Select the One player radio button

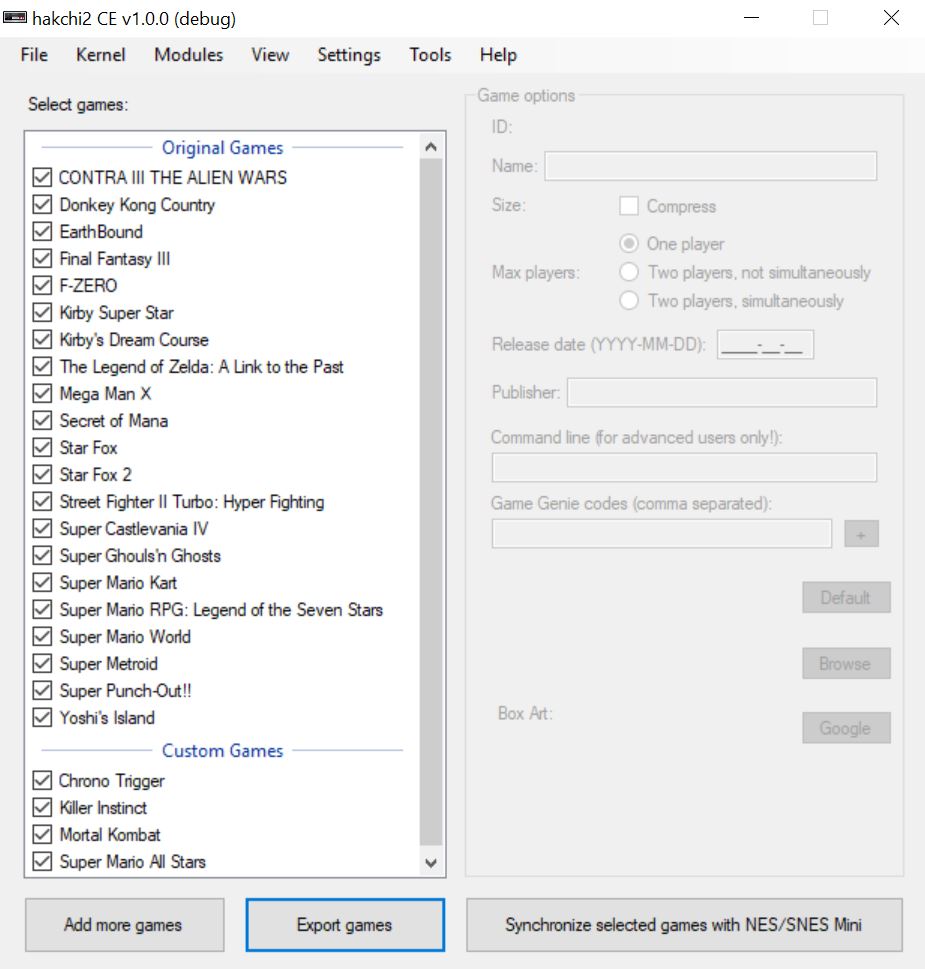point(629,243)
